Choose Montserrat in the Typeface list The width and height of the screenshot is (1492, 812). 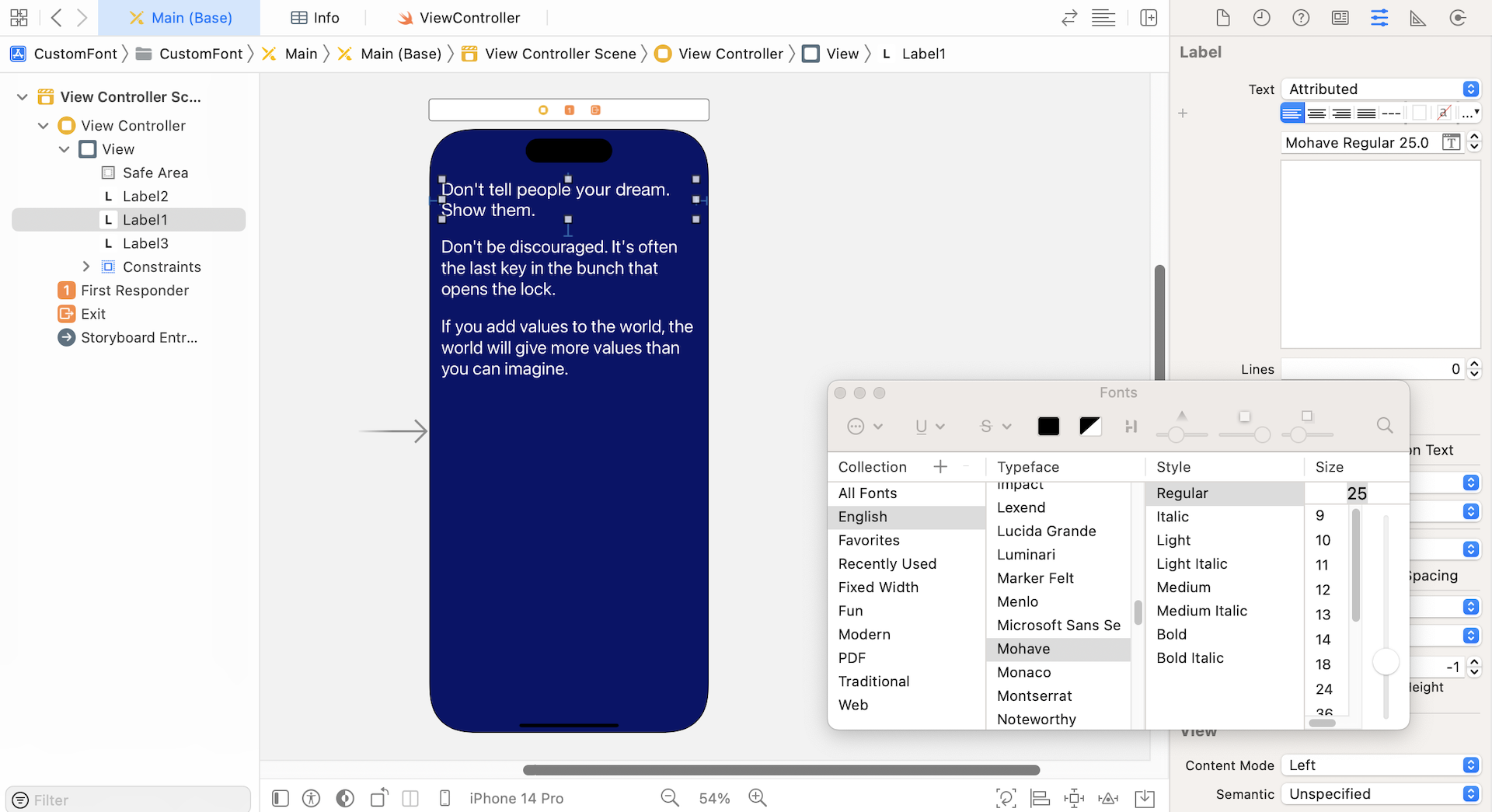[x=1034, y=695]
